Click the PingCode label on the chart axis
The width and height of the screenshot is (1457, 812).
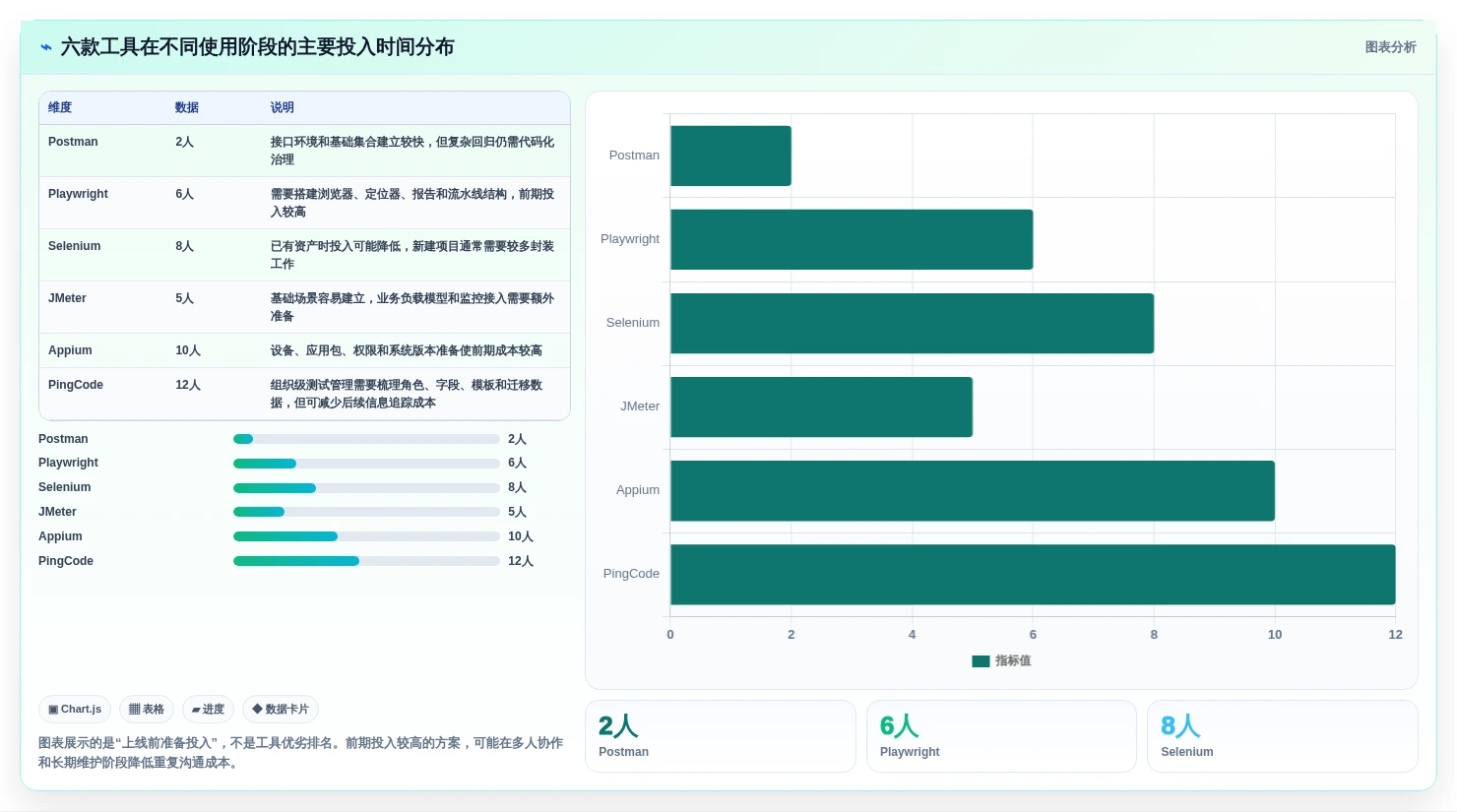pyautogui.click(x=631, y=574)
